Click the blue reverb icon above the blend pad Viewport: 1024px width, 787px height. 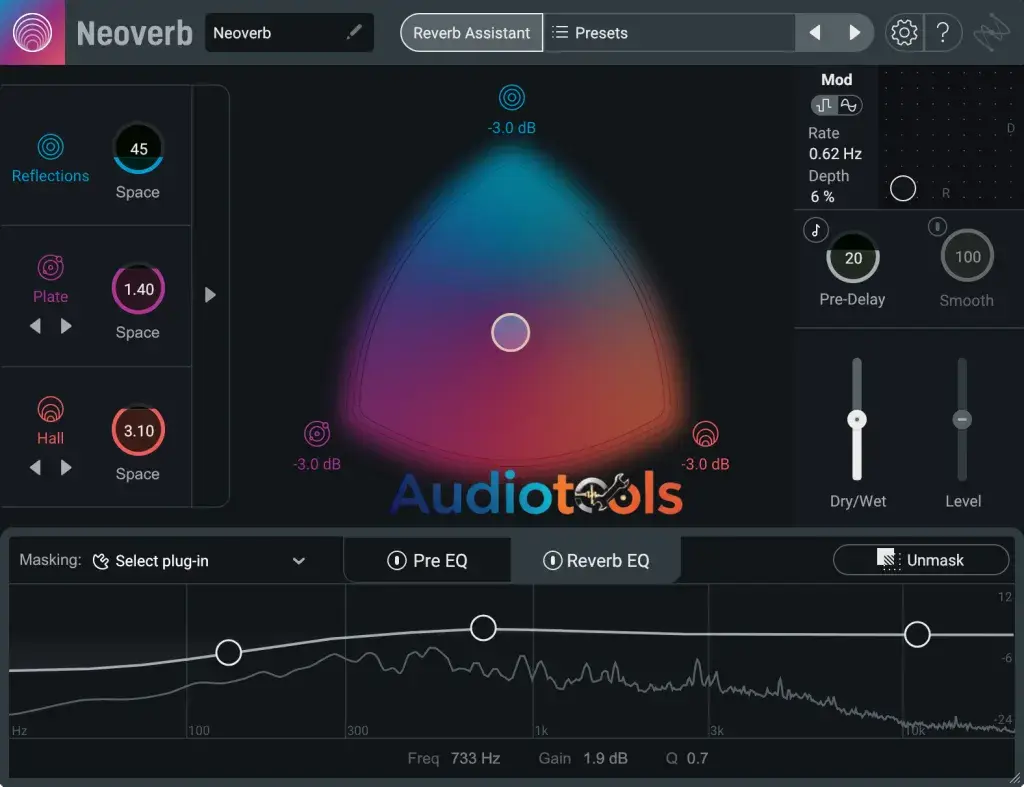[511, 97]
